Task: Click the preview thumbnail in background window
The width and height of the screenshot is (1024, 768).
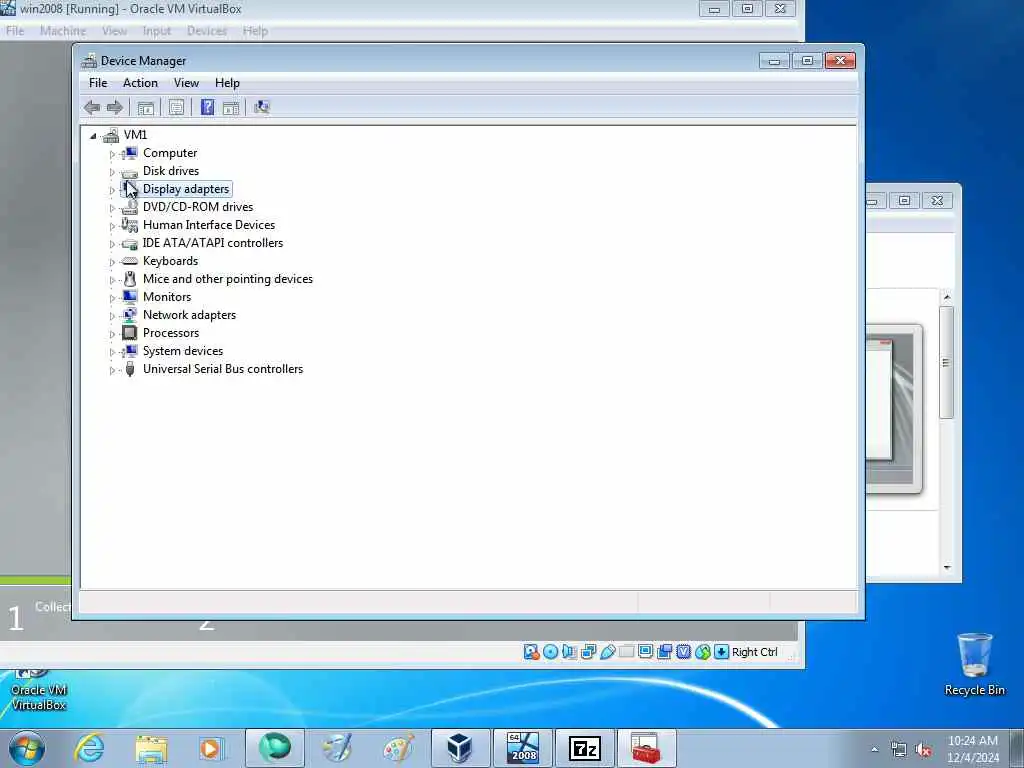Action: point(893,408)
